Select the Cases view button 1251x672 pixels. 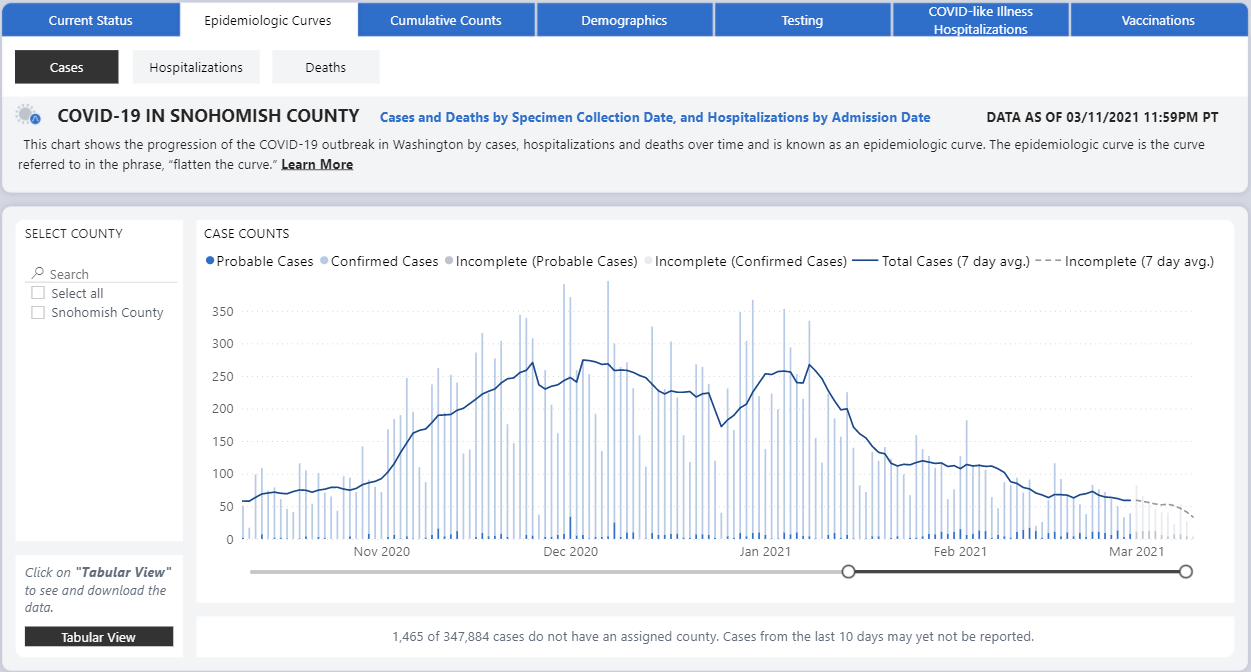(x=67, y=67)
